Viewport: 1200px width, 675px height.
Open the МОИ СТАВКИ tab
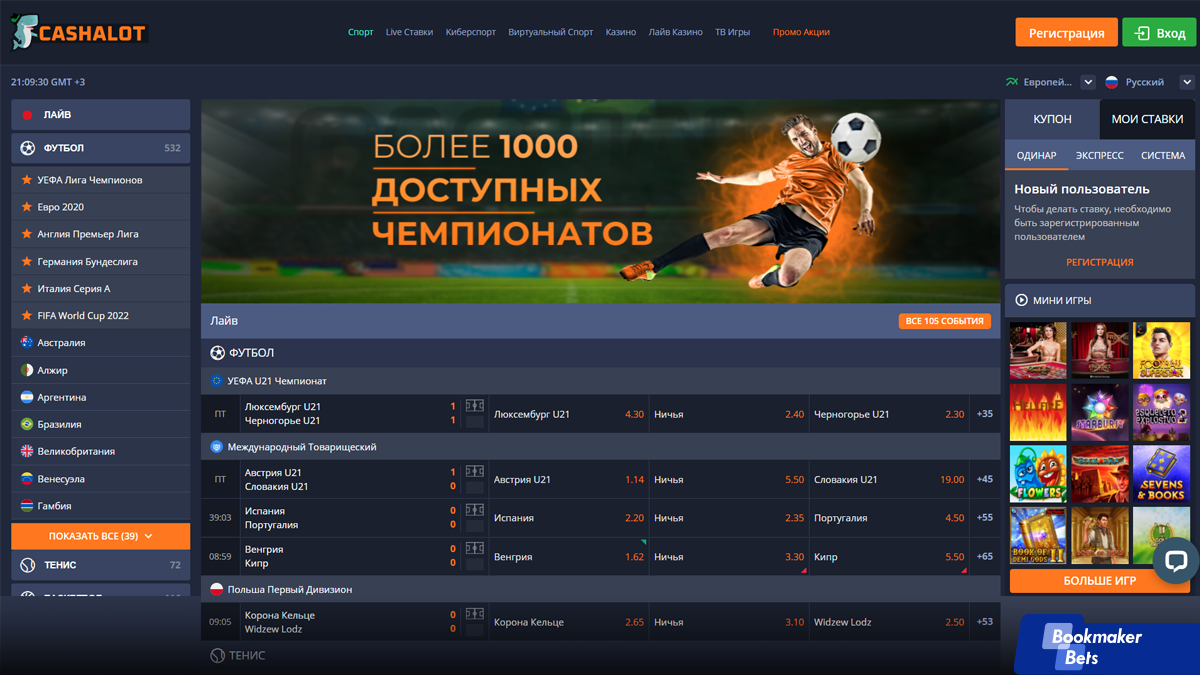pyautogui.click(x=1147, y=119)
